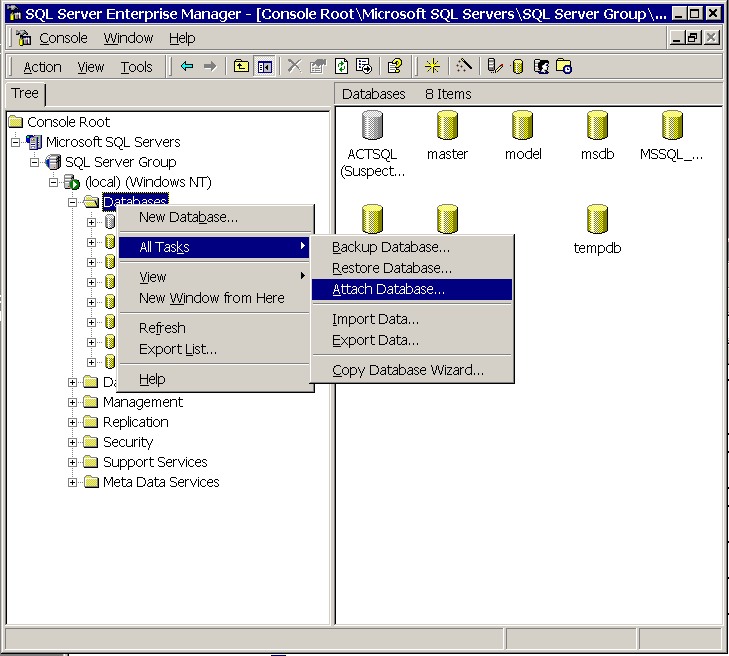Click the New star toolbar icon
The image size is (729, 656).
click(432, 66)
